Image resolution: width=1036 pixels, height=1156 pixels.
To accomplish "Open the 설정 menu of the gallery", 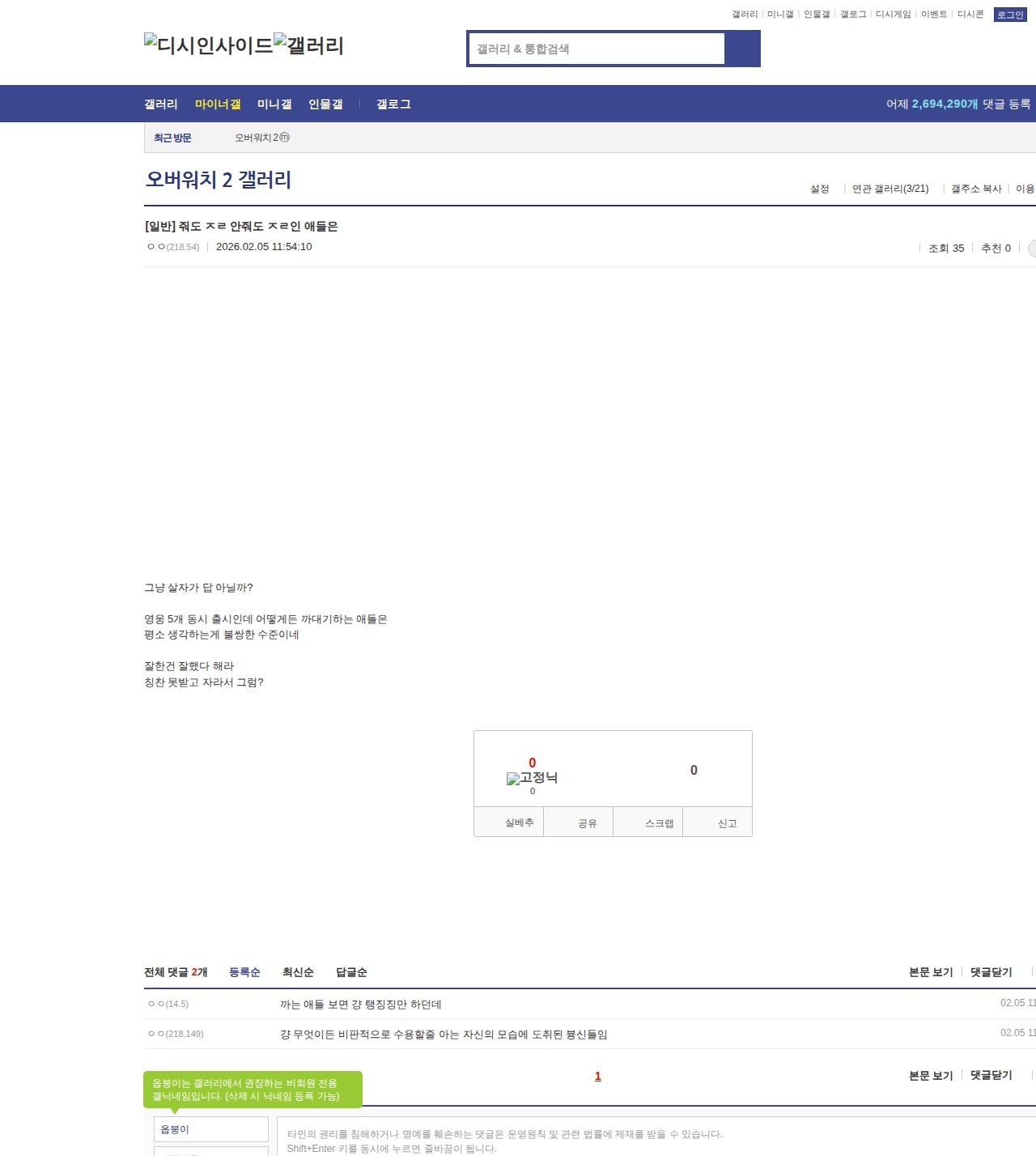I will (819, 189).
